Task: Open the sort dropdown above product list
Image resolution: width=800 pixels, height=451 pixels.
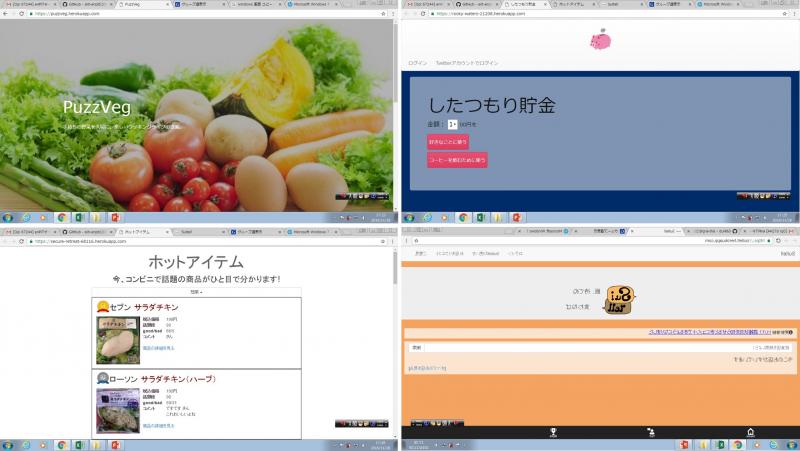Action: [x=196, y=292]
